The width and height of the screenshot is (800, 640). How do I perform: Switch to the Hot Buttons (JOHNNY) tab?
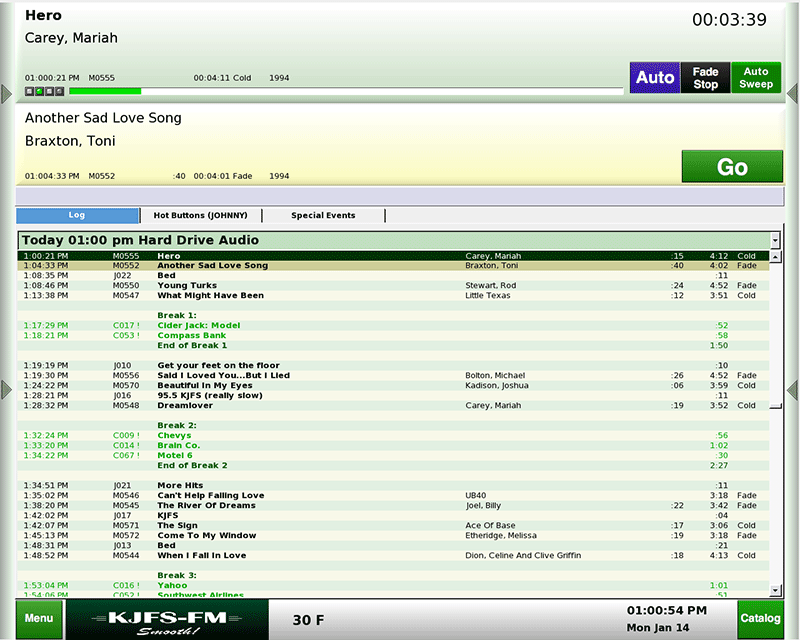200,216
